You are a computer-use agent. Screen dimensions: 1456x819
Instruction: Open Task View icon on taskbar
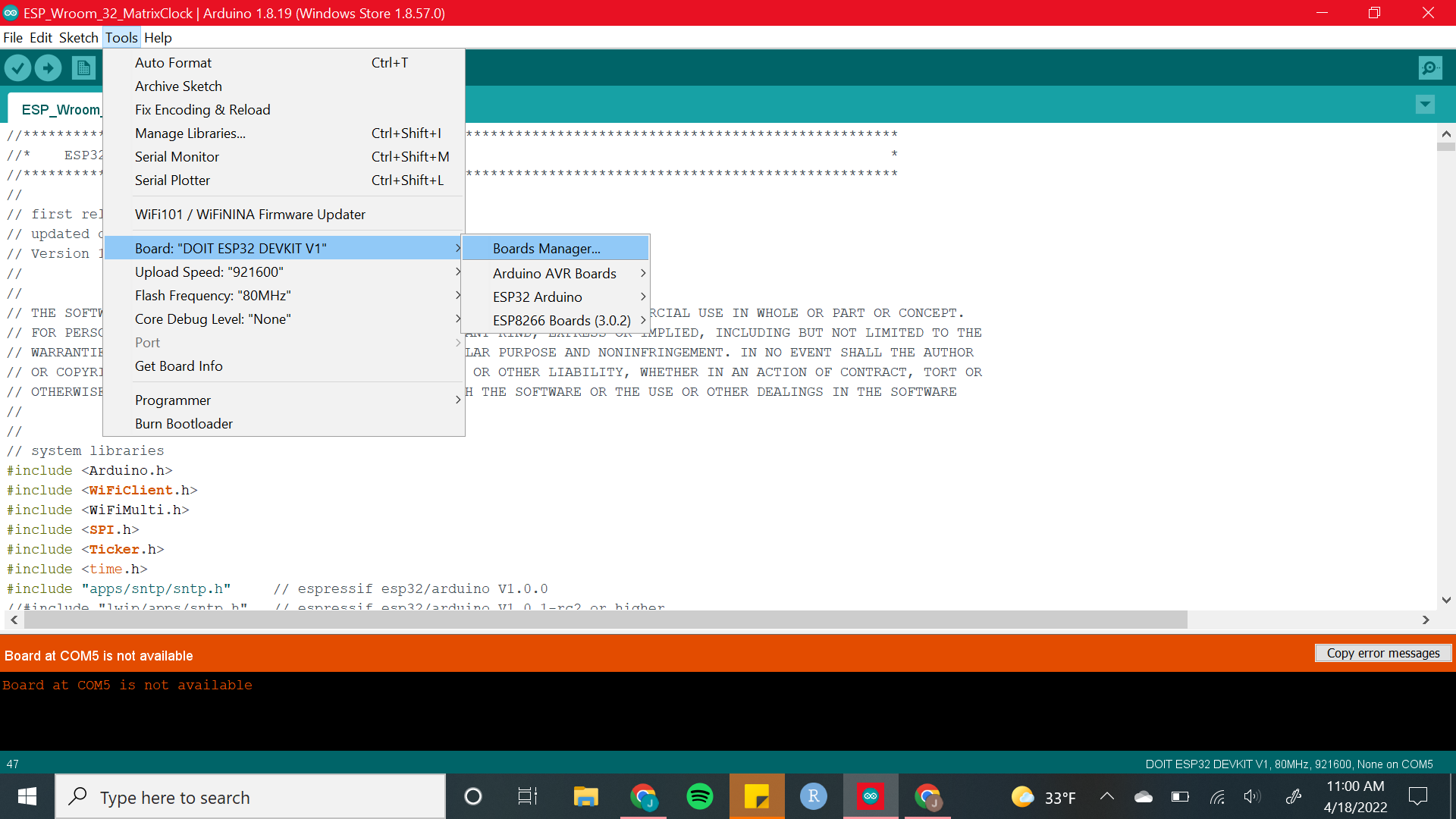(528, 796)
